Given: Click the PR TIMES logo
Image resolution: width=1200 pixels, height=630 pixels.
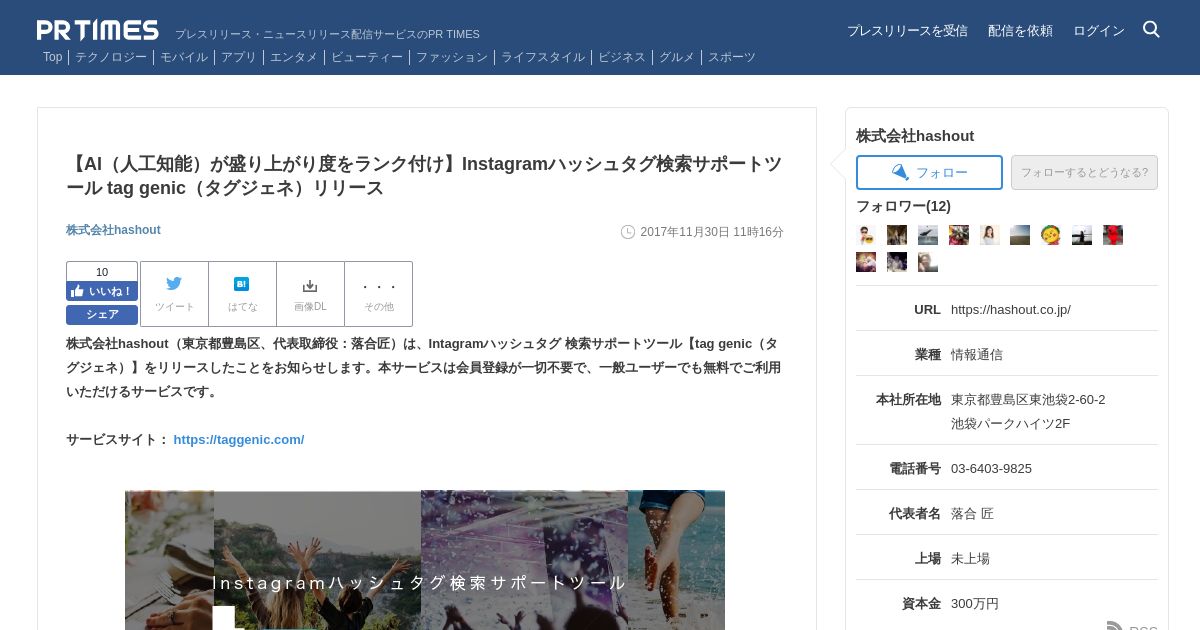Looking at the screenshot, I should click(x=97, y=30).
